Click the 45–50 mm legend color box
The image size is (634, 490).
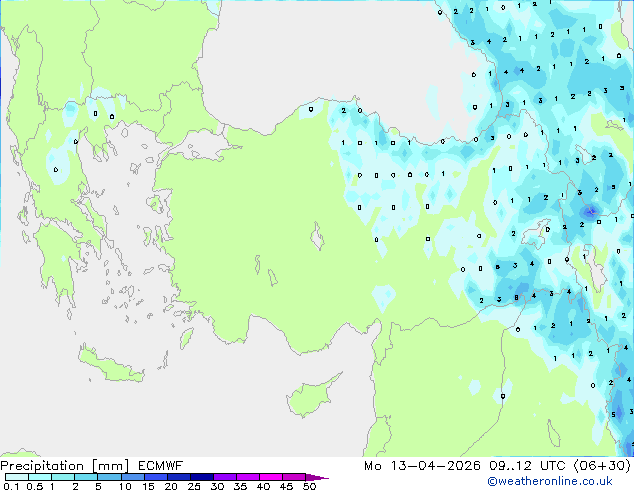click(x=294, y=477)
